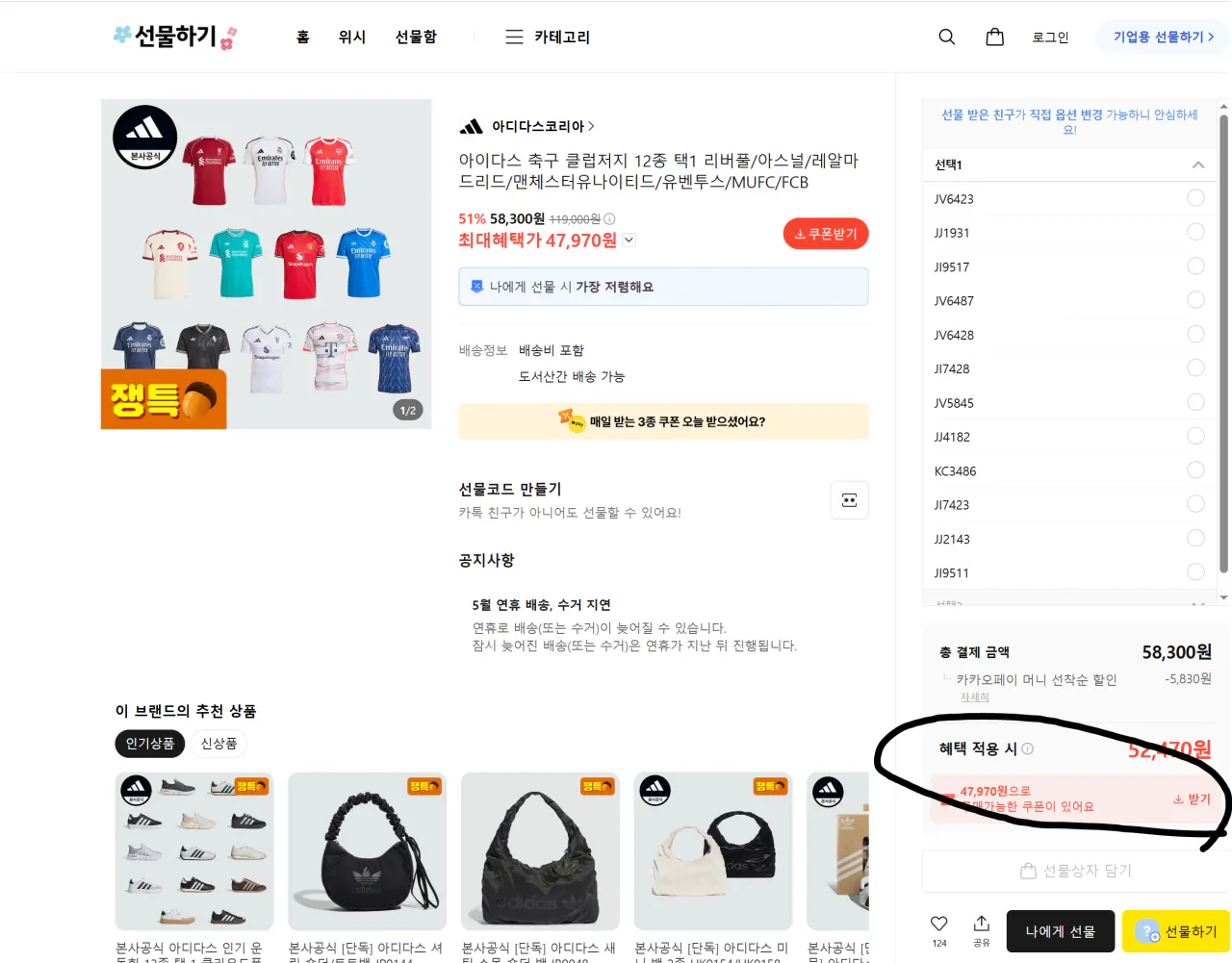Open the search magnifier icon
The image size is (1232, 963).
click(x=947, y=37)
